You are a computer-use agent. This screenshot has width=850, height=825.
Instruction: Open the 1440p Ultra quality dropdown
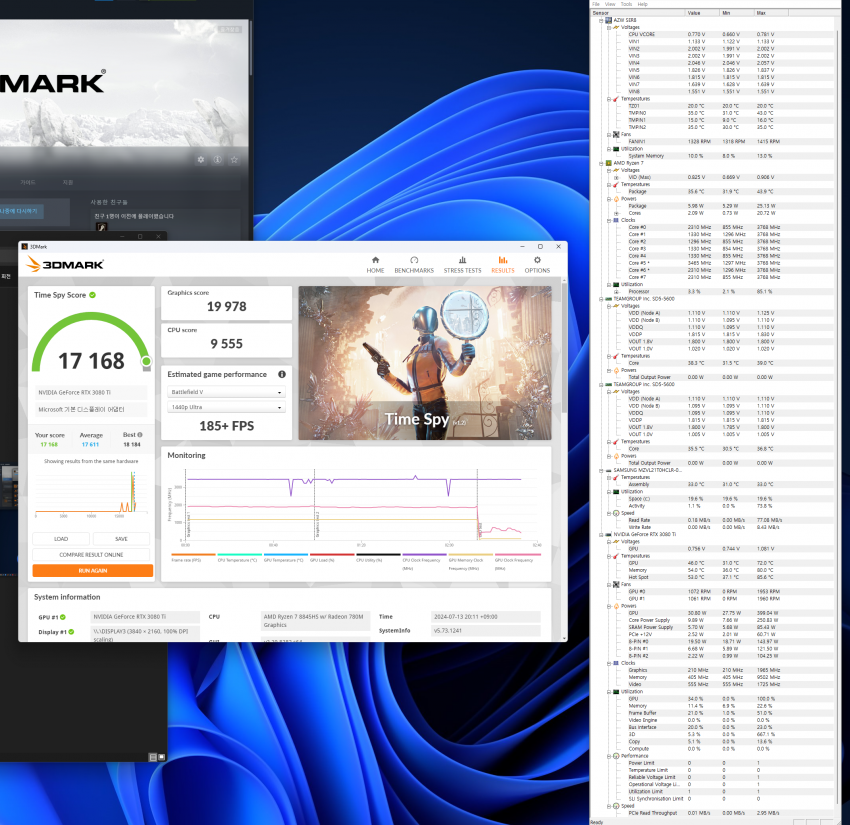click(x=226, y=407)
